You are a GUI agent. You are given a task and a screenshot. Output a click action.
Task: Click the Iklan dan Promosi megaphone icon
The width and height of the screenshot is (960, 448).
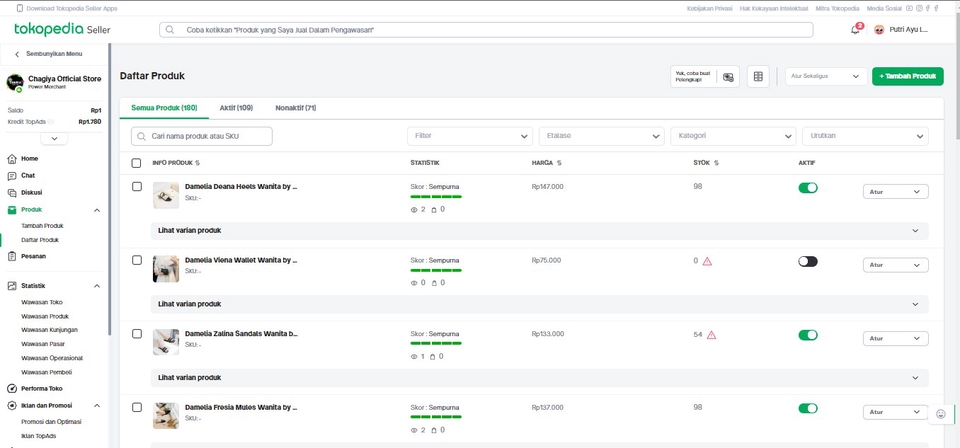click(12, 405)
